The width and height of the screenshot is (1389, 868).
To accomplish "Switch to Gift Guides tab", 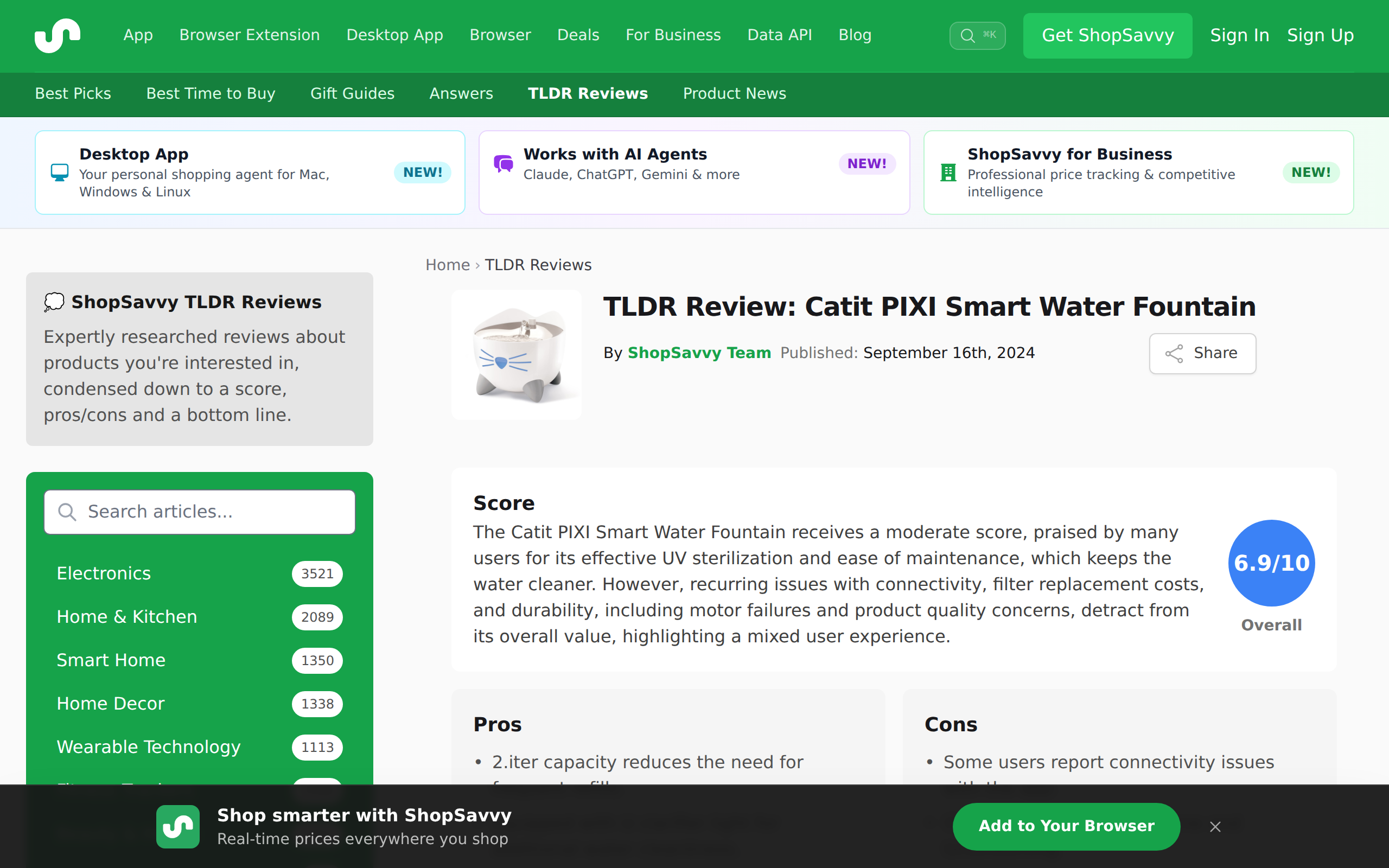I will pyautogui.click(x=353, y=93).
